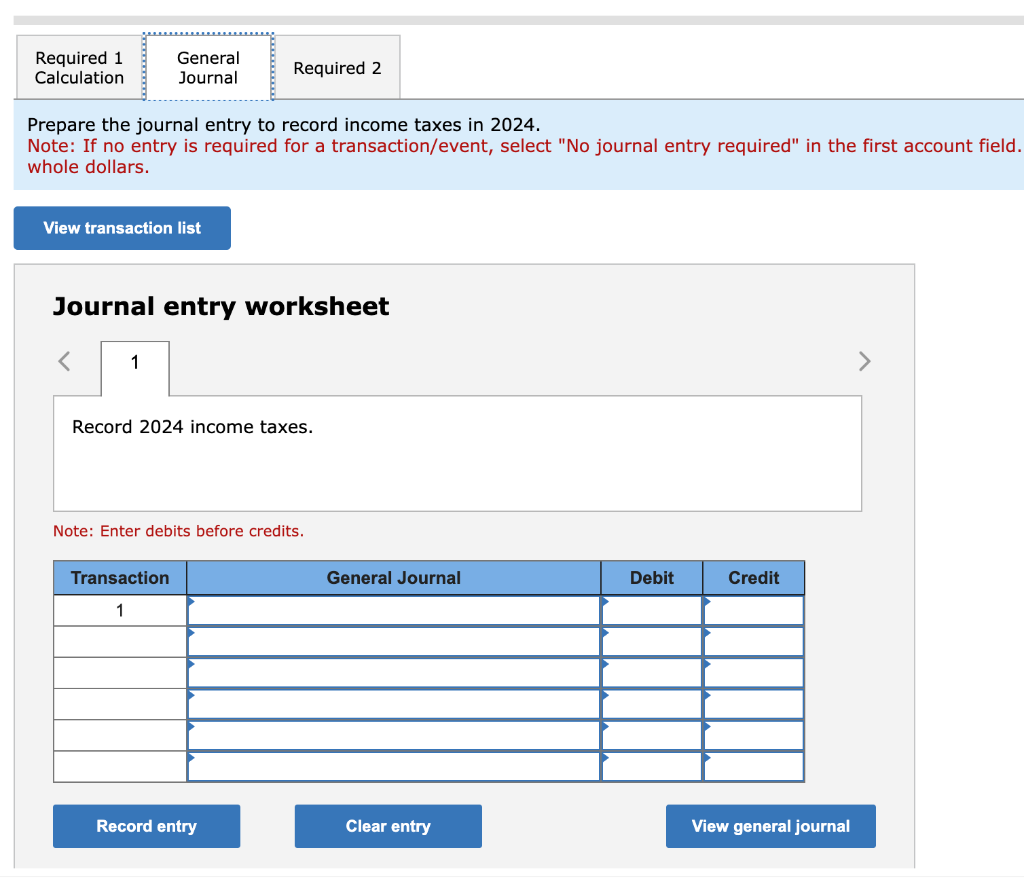This screenshot has width=1024, height=884.
Task: Click the Debit field in the fourth row
Action: coord(652,704)
